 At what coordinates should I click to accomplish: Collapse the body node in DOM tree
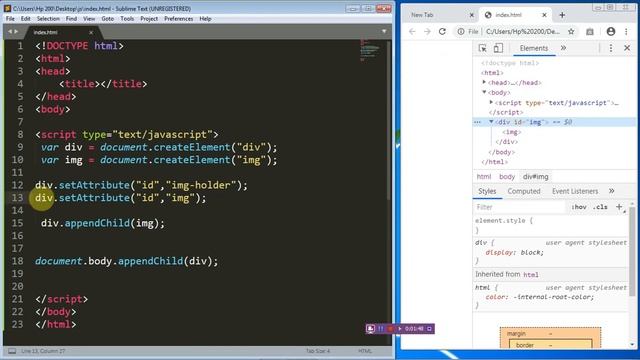pos(484,92)
